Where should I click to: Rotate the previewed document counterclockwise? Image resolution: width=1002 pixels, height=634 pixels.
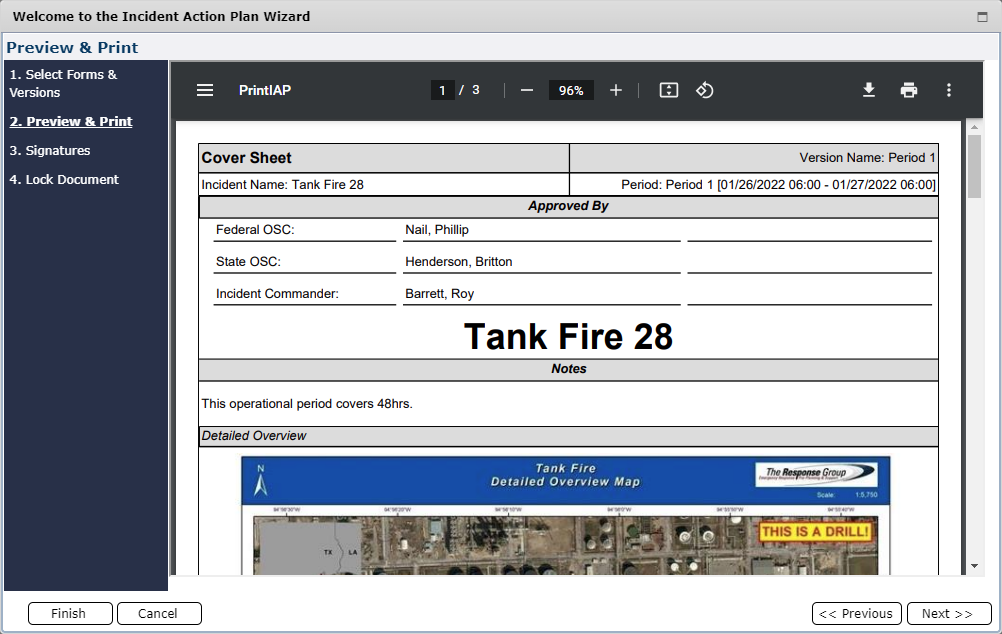point(705,90)
